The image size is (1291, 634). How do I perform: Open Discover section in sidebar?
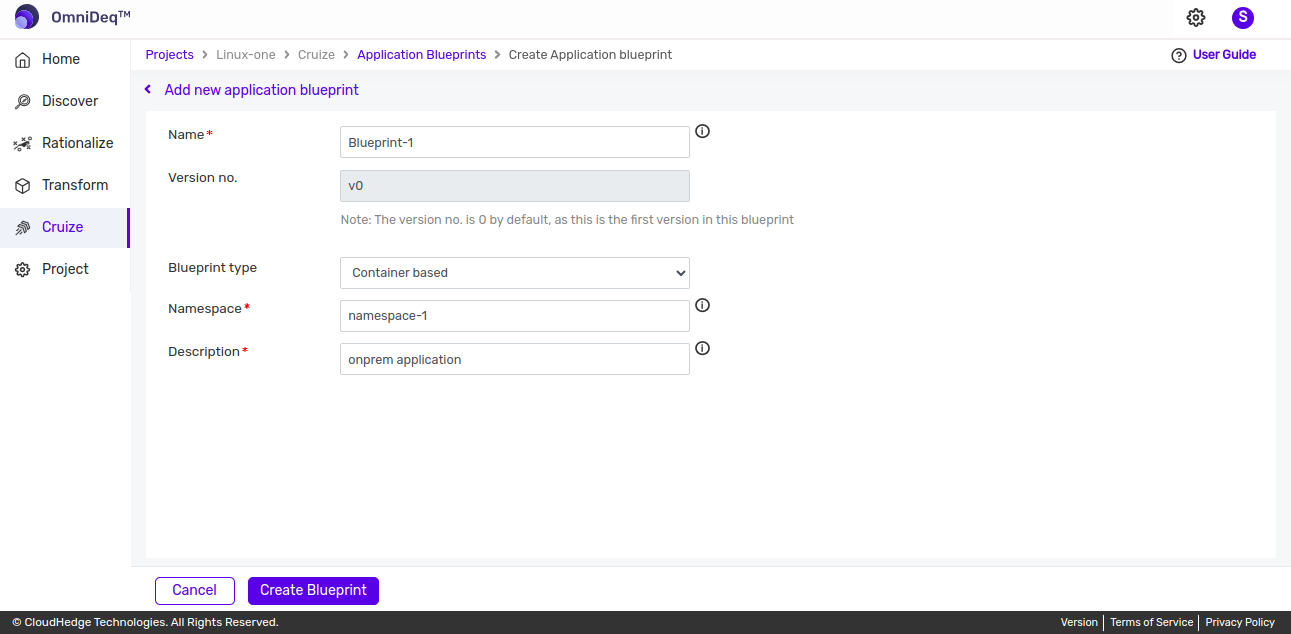click(65, 101)
